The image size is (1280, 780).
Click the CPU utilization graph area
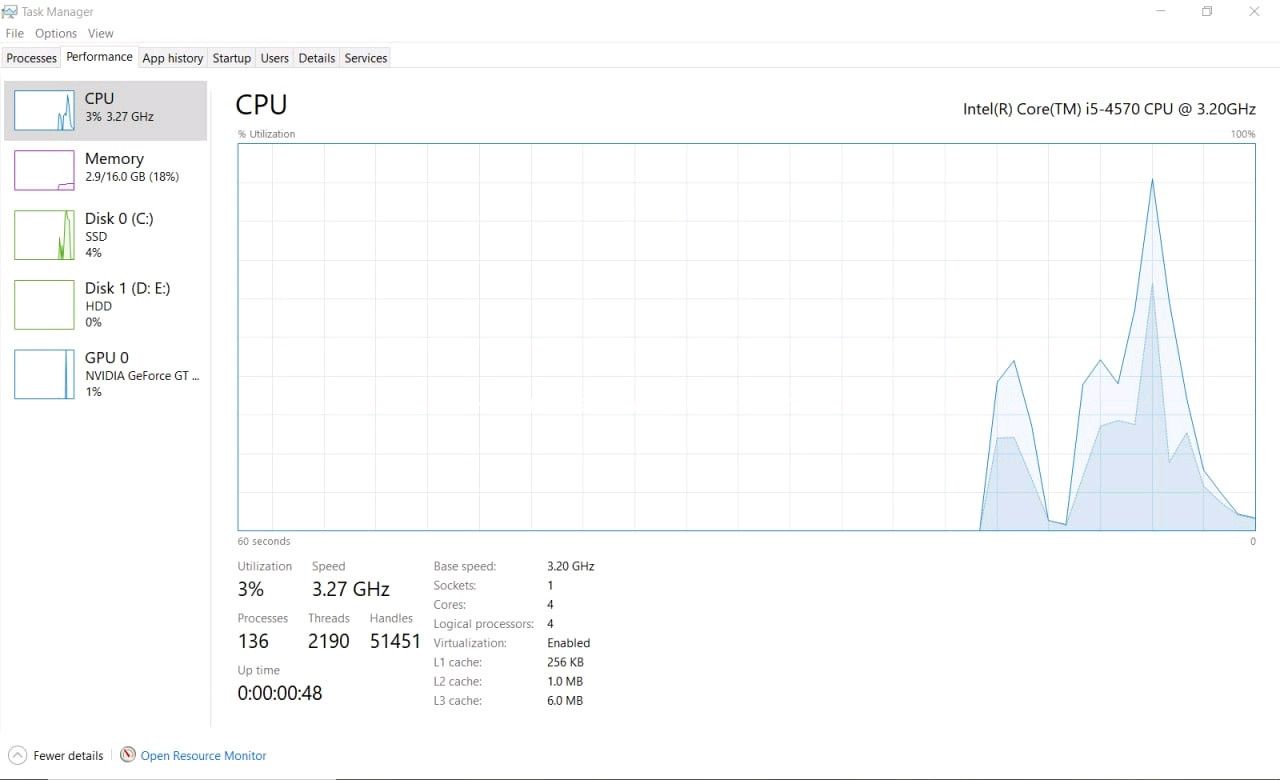coord(746,336)
